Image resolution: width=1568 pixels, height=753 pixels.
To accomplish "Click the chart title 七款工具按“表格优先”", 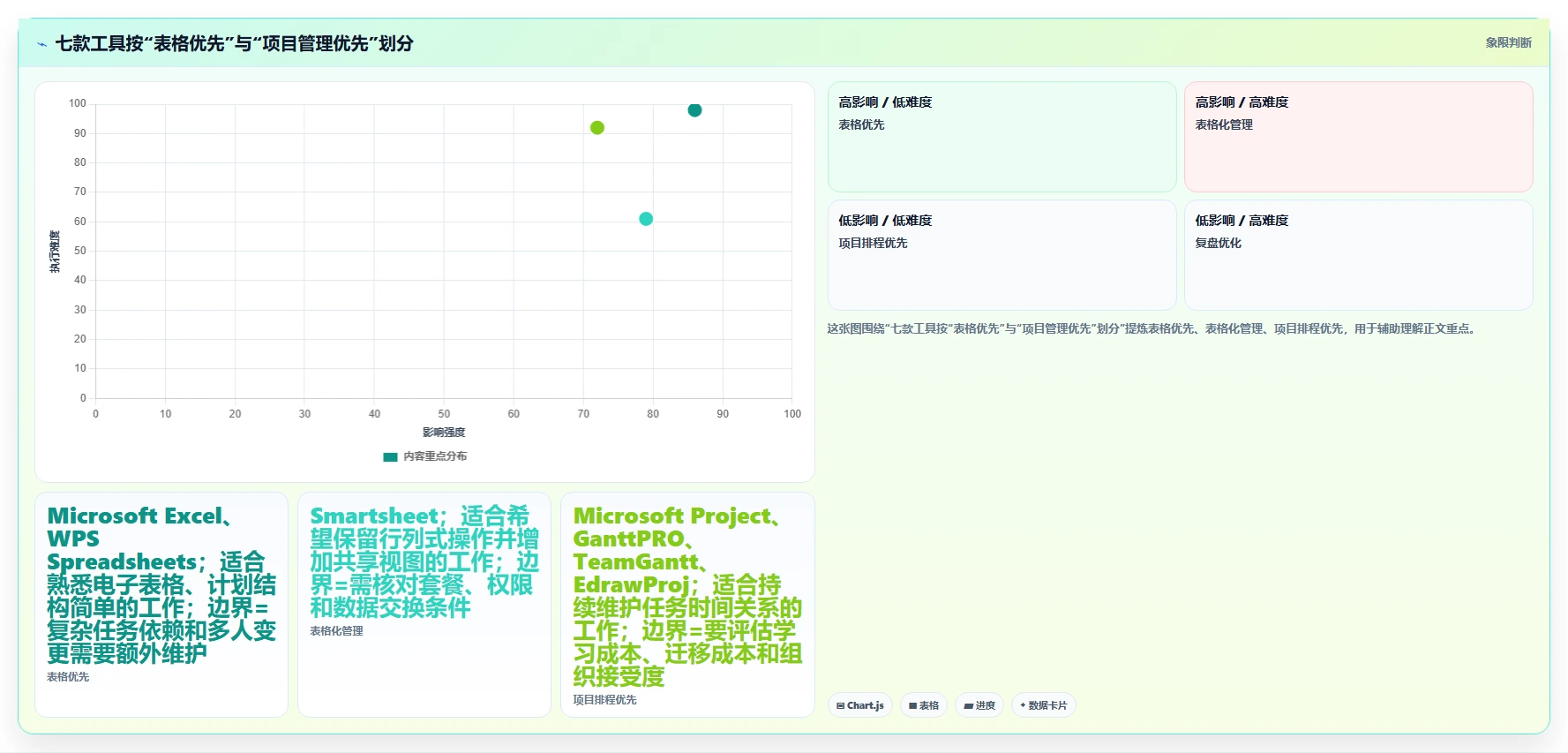I will (235, 43).
